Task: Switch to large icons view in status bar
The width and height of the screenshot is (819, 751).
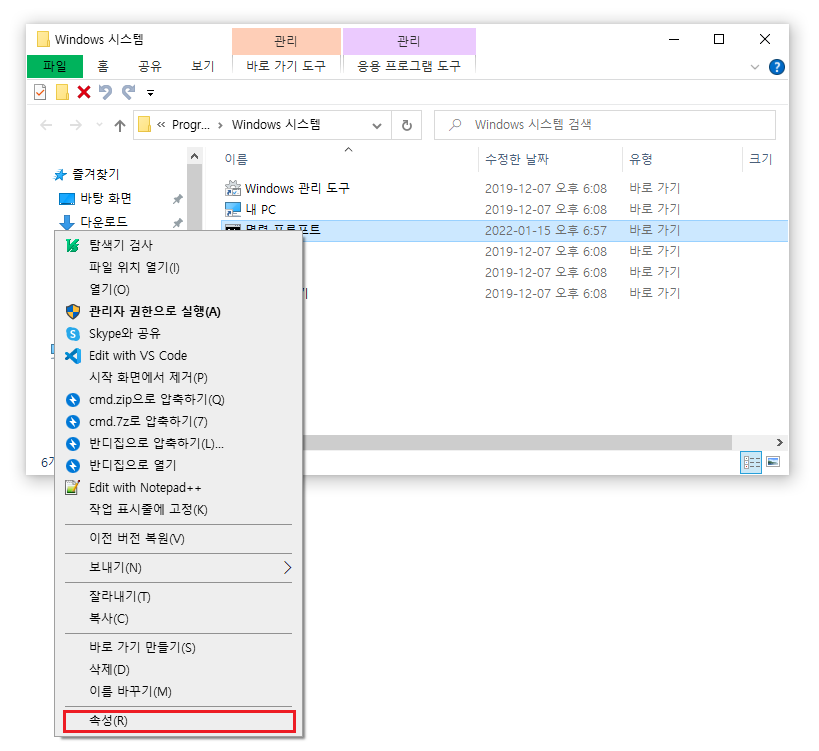Action: pos(773,462)
